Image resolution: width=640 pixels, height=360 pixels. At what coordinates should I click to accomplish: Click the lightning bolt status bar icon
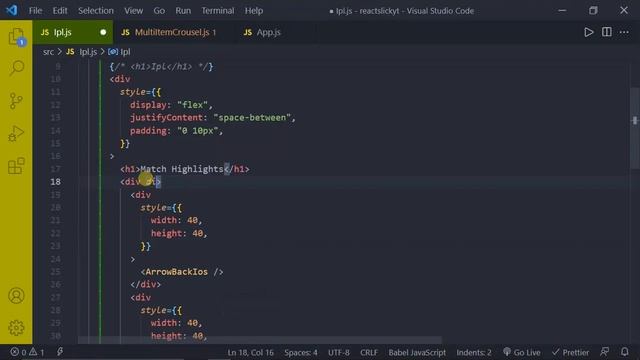60,351
